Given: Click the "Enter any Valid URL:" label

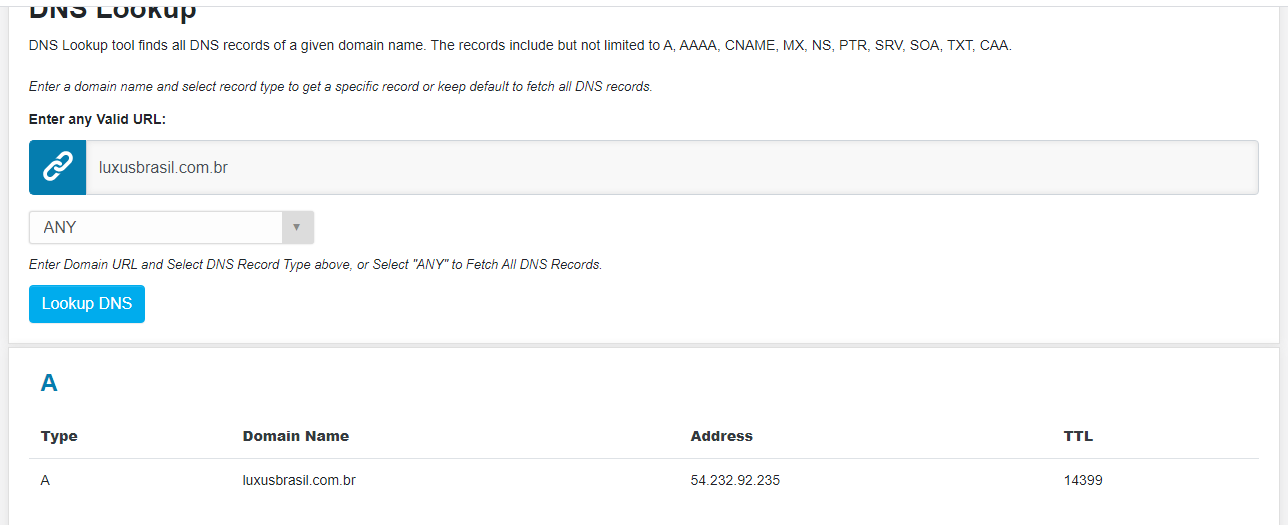Looking at the screenshot, I should (x=97, y=119).
